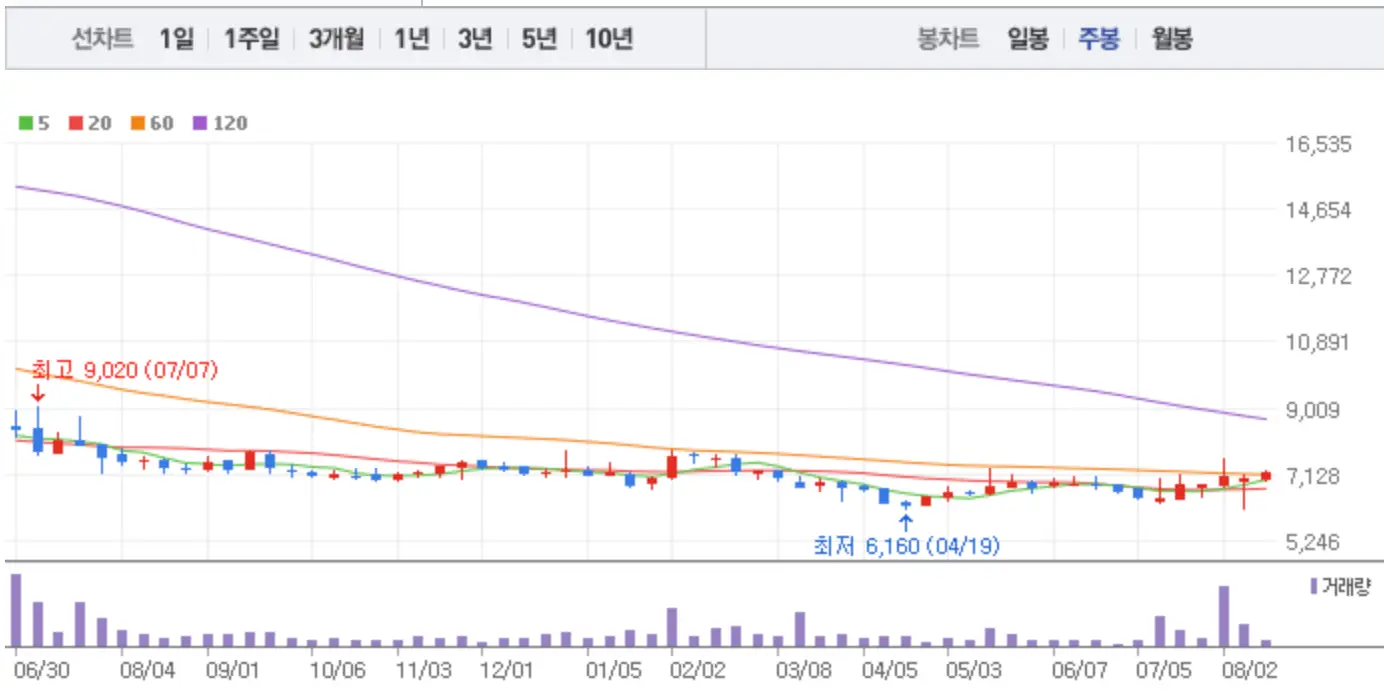
Task: Click the 03/08 date axis label
Action: click(803, 668)
